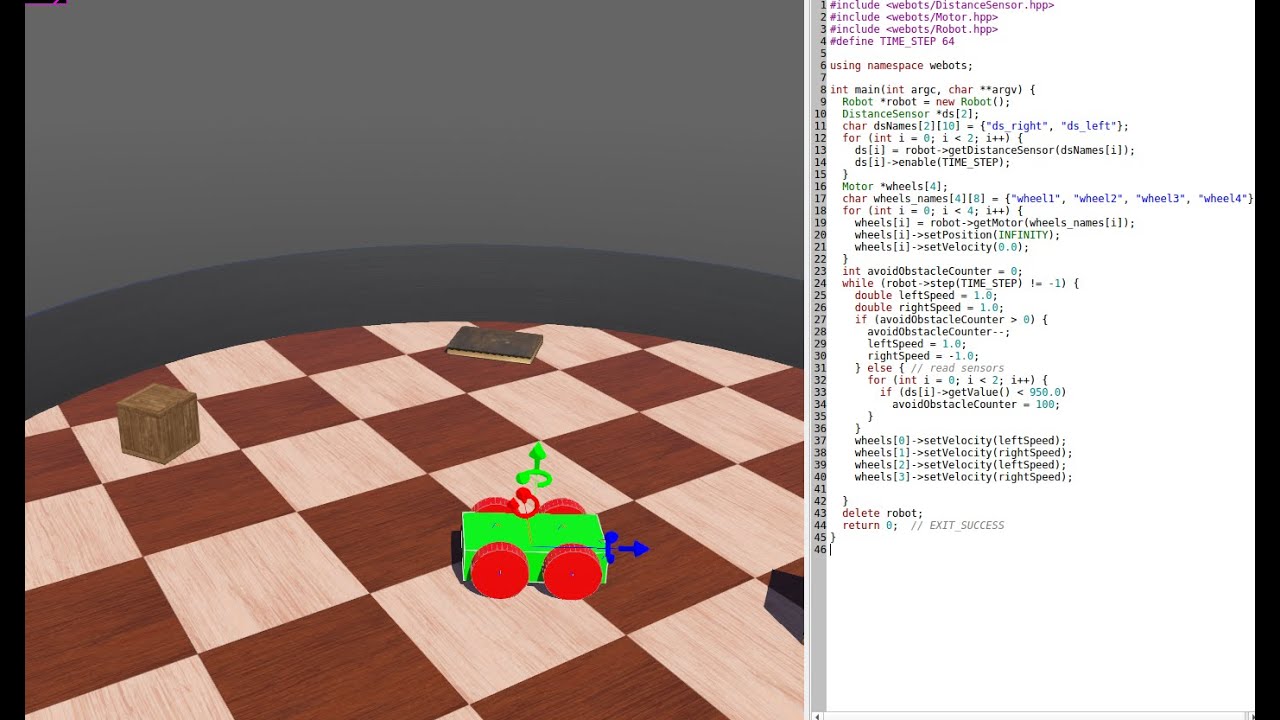Click the dsNames array declaration line
1280x720 pixels.
pos(985,126)
